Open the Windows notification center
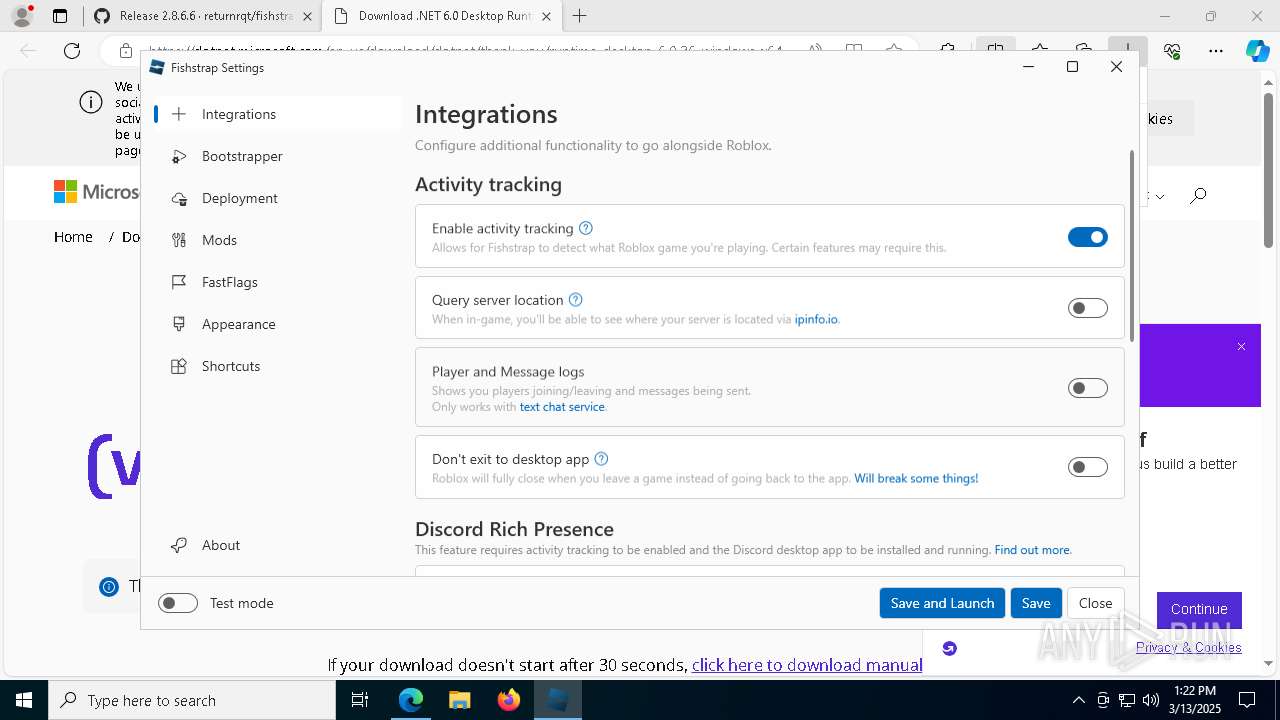The height and width of the screenshot is (720, 1280). point(1247,700)
